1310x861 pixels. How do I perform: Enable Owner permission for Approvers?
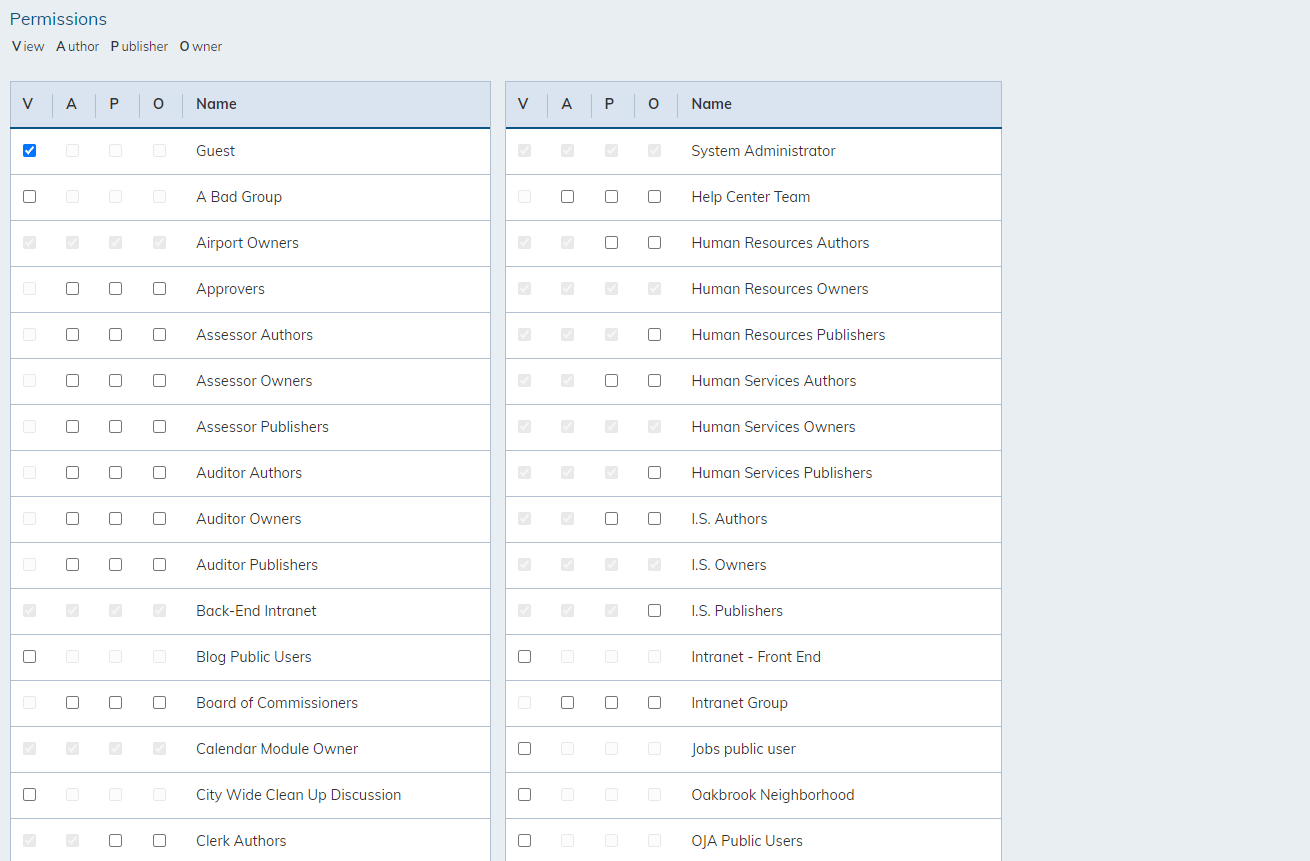click(x=159, y=289)
